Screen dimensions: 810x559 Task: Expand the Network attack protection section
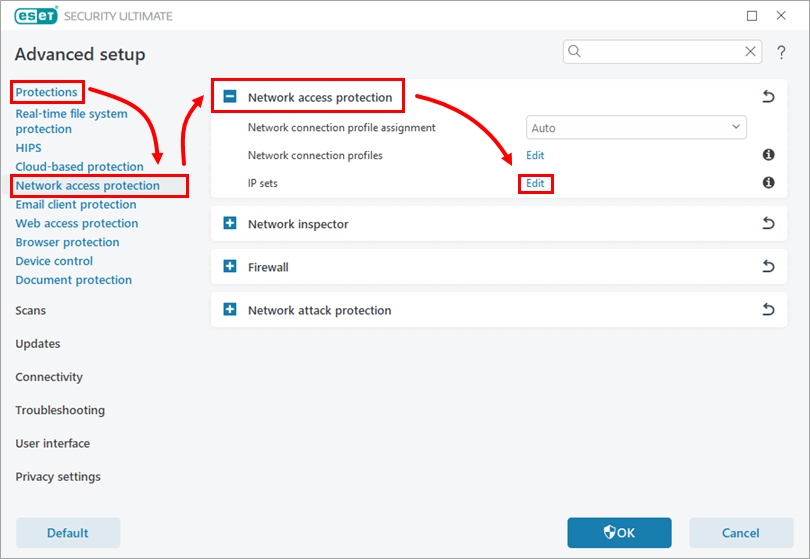[230, 310]
